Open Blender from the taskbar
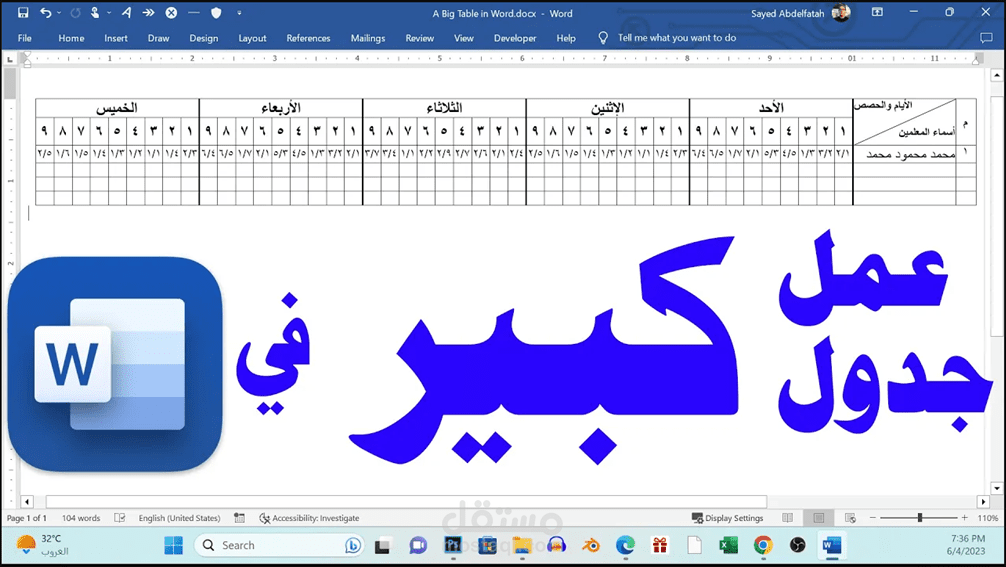The width and height of the screenshot is (1006, 567). click(591, 546)
